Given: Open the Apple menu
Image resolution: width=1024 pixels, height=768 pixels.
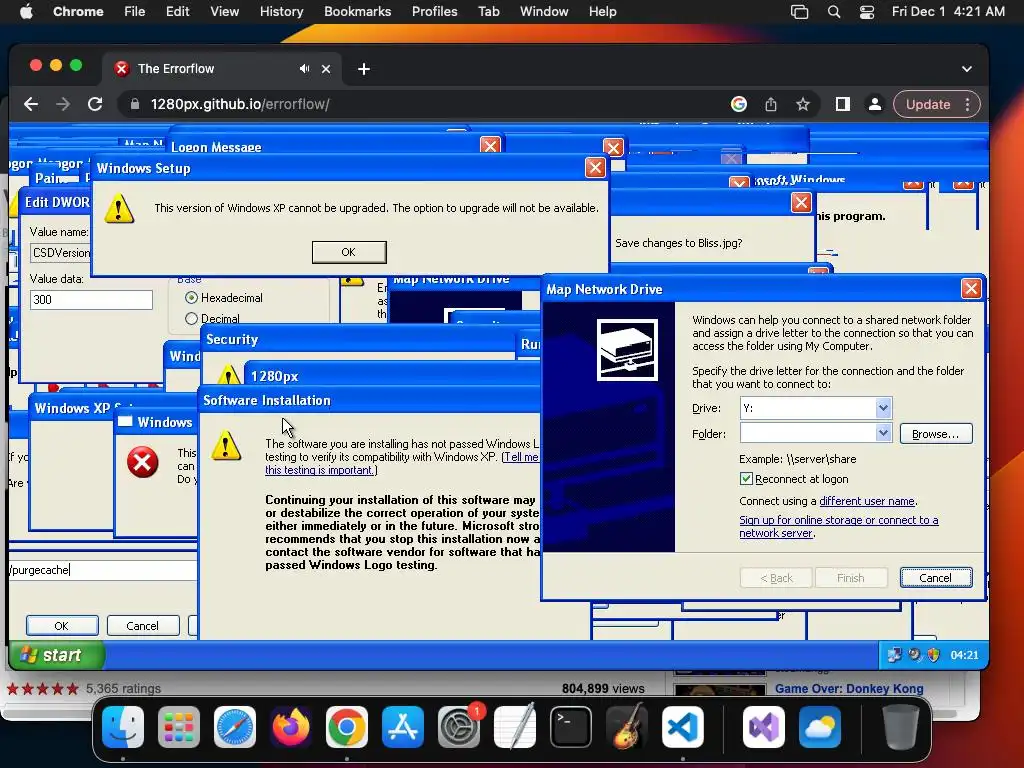Looking at the screenshot, I should [26, 11].
